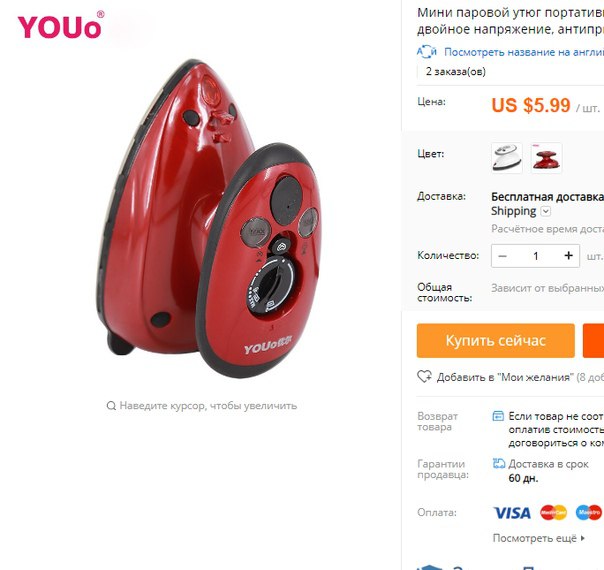Click the quantity input field

coord(535,256)
